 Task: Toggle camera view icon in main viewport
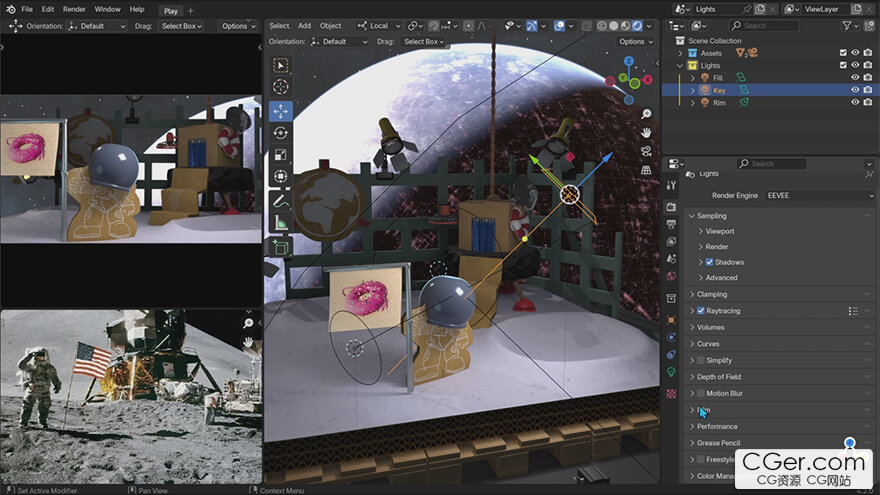646,151
